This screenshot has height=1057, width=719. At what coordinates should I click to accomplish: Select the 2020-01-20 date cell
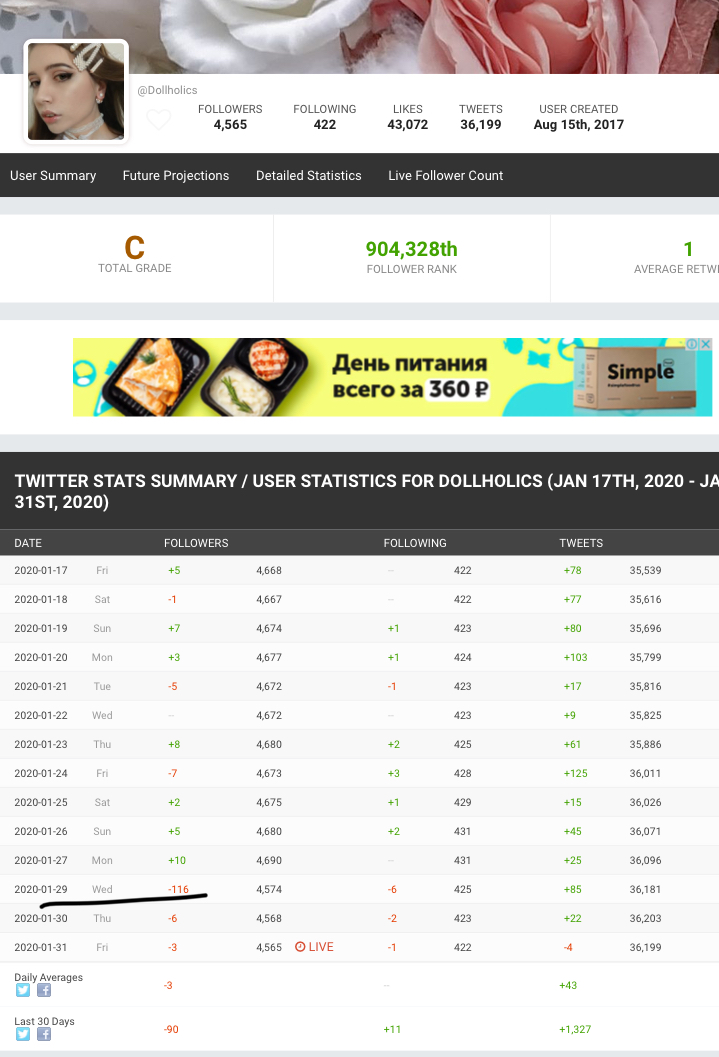41,657
